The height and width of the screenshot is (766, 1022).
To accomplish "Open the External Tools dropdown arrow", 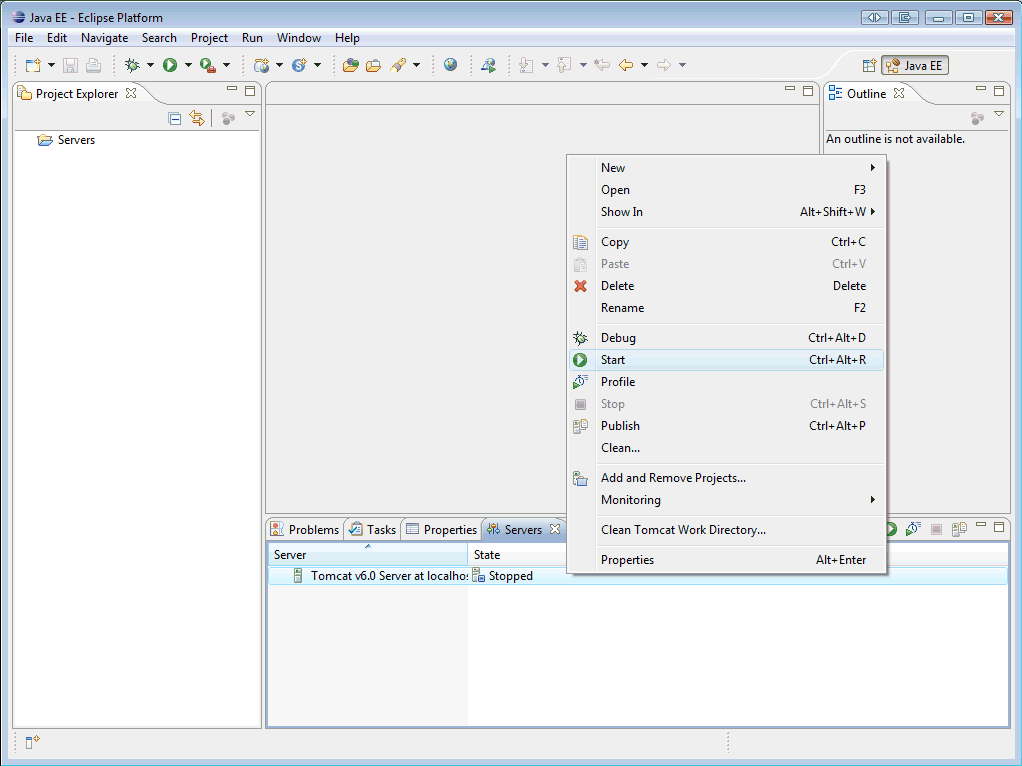I will (x=227, y=65).
